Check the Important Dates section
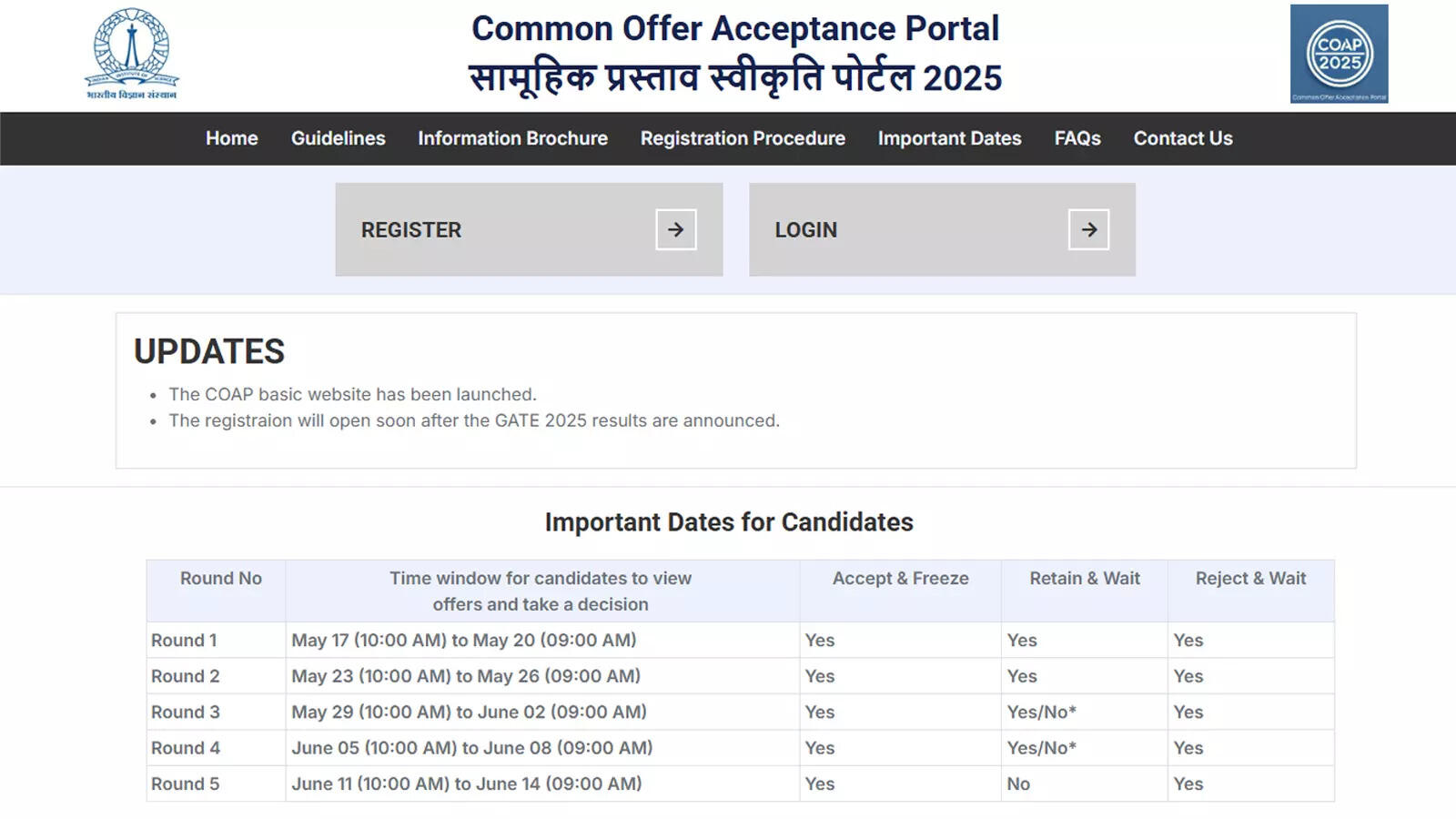The width and height of the screenshot is (1456, 819). pos(949,138)
